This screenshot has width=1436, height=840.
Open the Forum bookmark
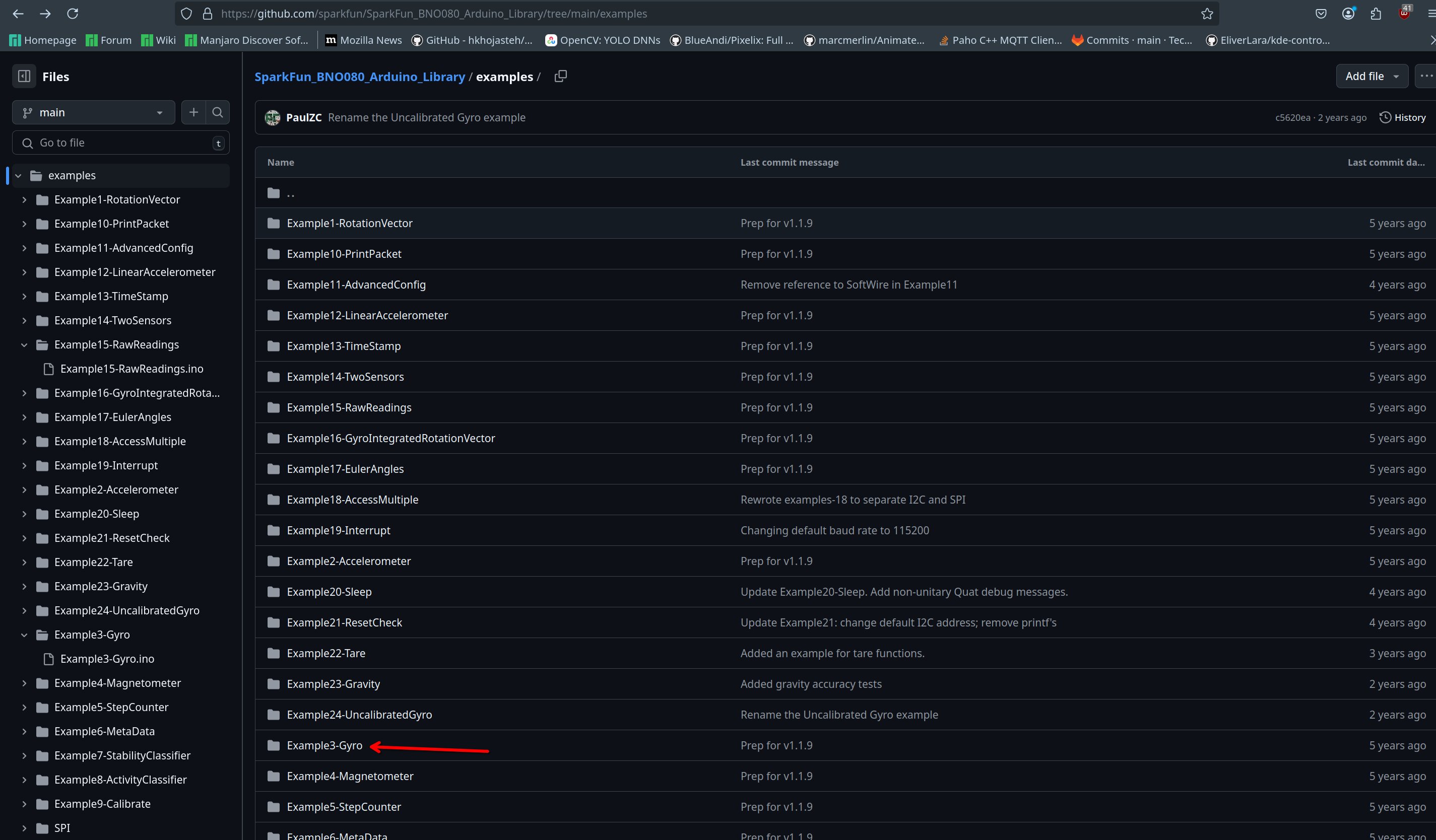108,40
